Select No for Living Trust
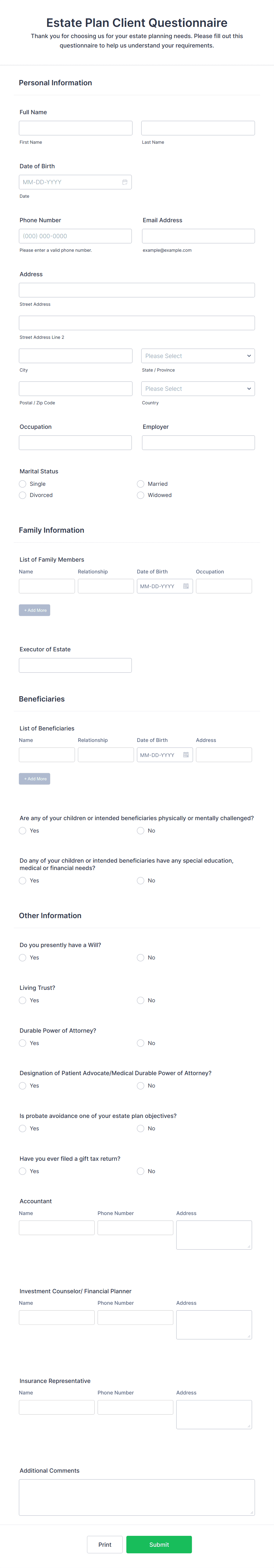This screenshot has height=1568, width=274. pyautogui.click(x=140, y=1000)
